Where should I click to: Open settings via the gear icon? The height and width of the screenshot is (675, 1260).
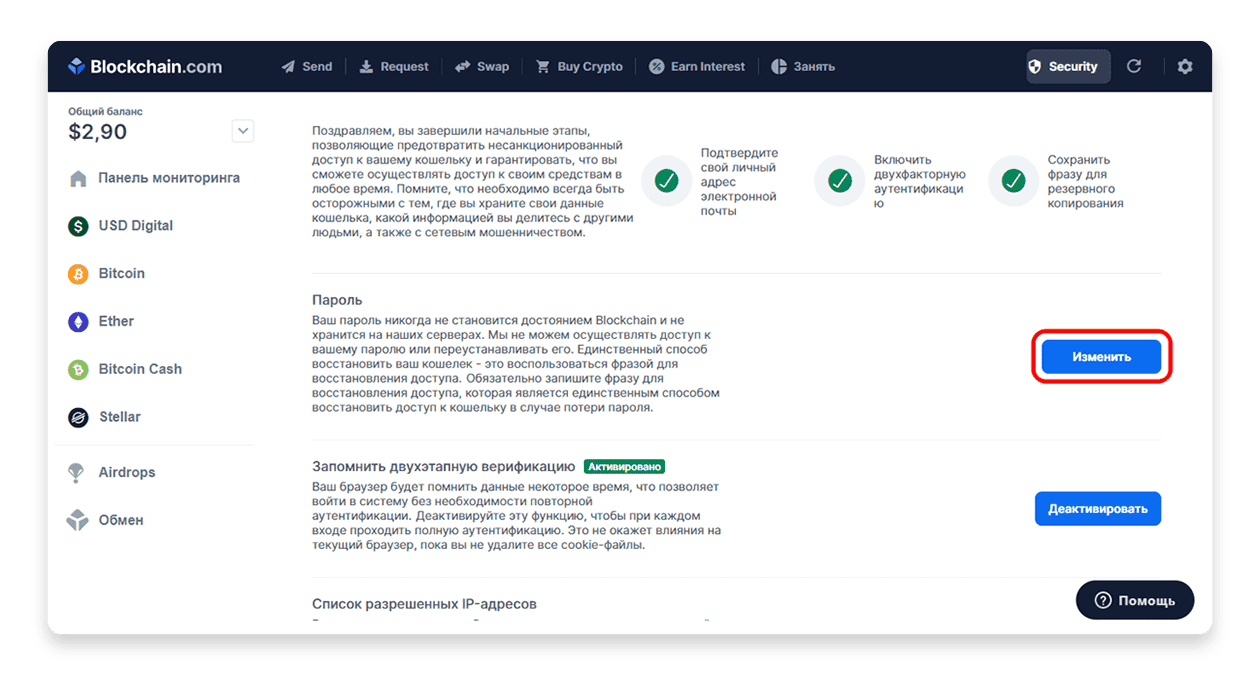pyautogui.click(x=1185, y=67)
